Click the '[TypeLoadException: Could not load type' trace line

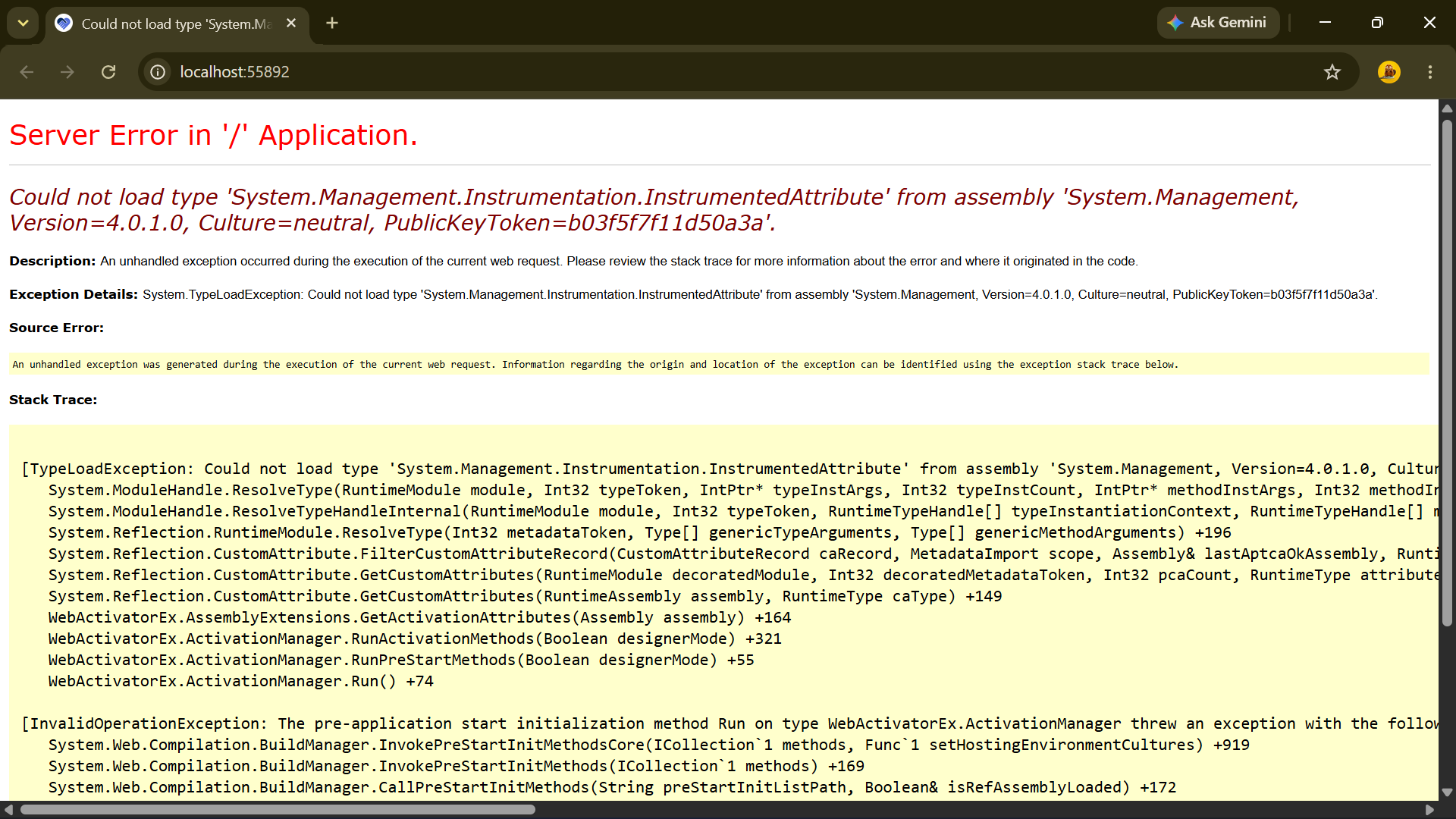(x=730, y=469)
